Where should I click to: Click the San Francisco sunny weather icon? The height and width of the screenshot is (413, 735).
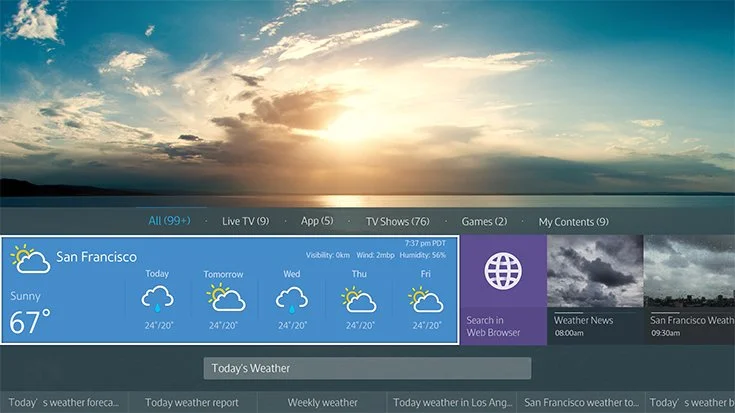point(30,258)
